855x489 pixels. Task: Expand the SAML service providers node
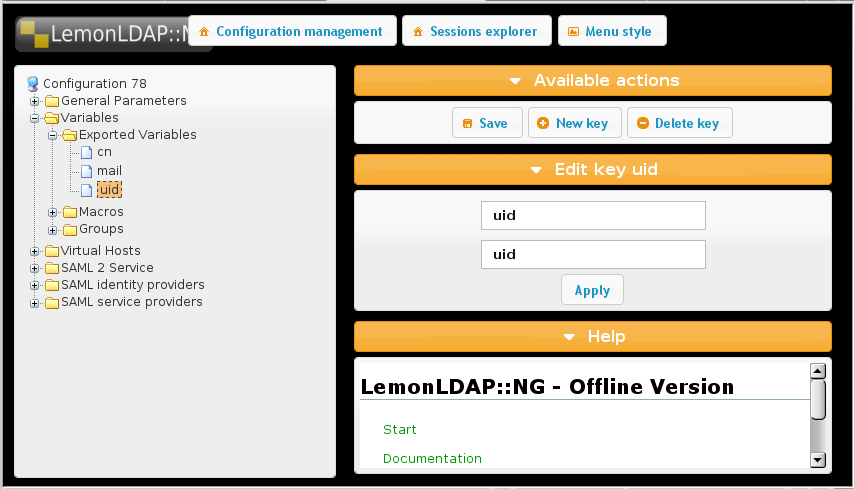click(x=34, y=303)
